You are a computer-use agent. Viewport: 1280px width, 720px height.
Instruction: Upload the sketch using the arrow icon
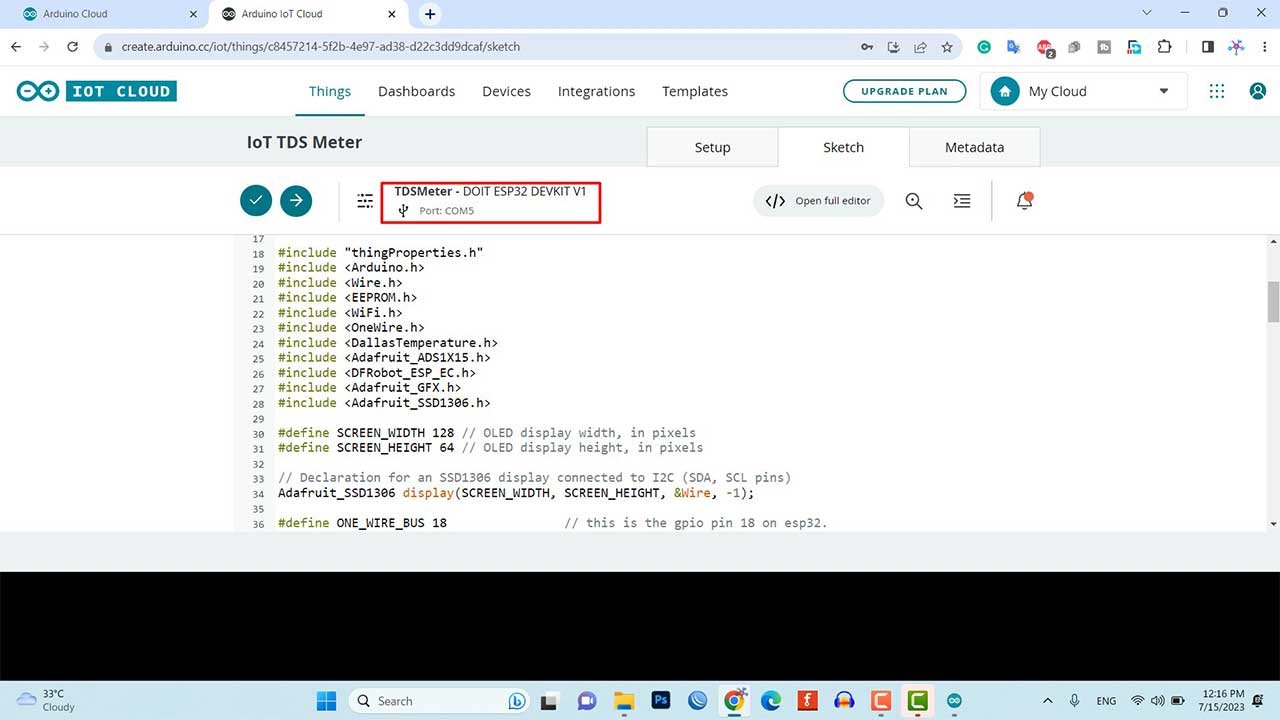[296, 200]
